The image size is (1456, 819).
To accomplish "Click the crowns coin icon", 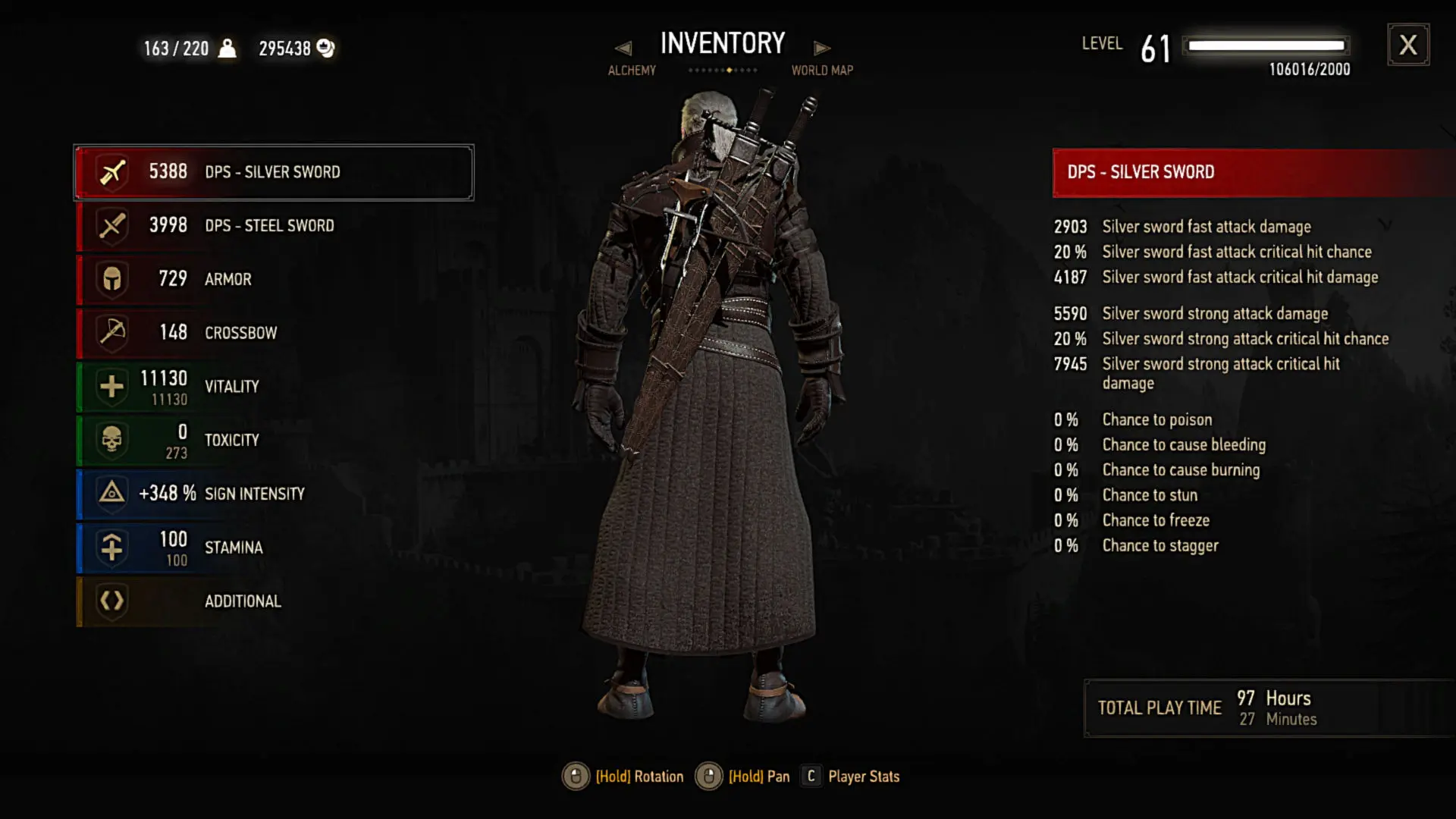I will 326,48.
